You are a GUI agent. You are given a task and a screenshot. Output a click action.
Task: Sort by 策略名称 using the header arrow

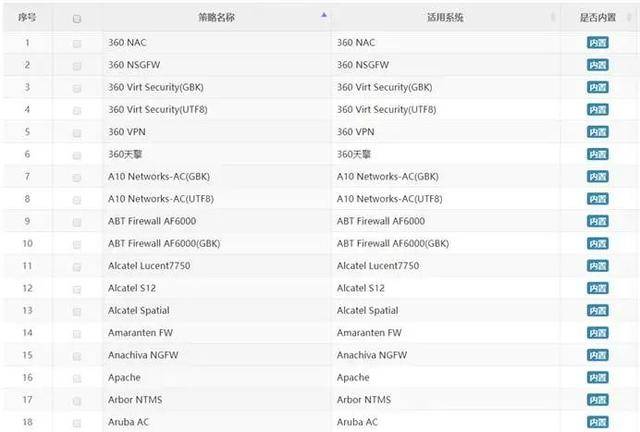[324, 16]
